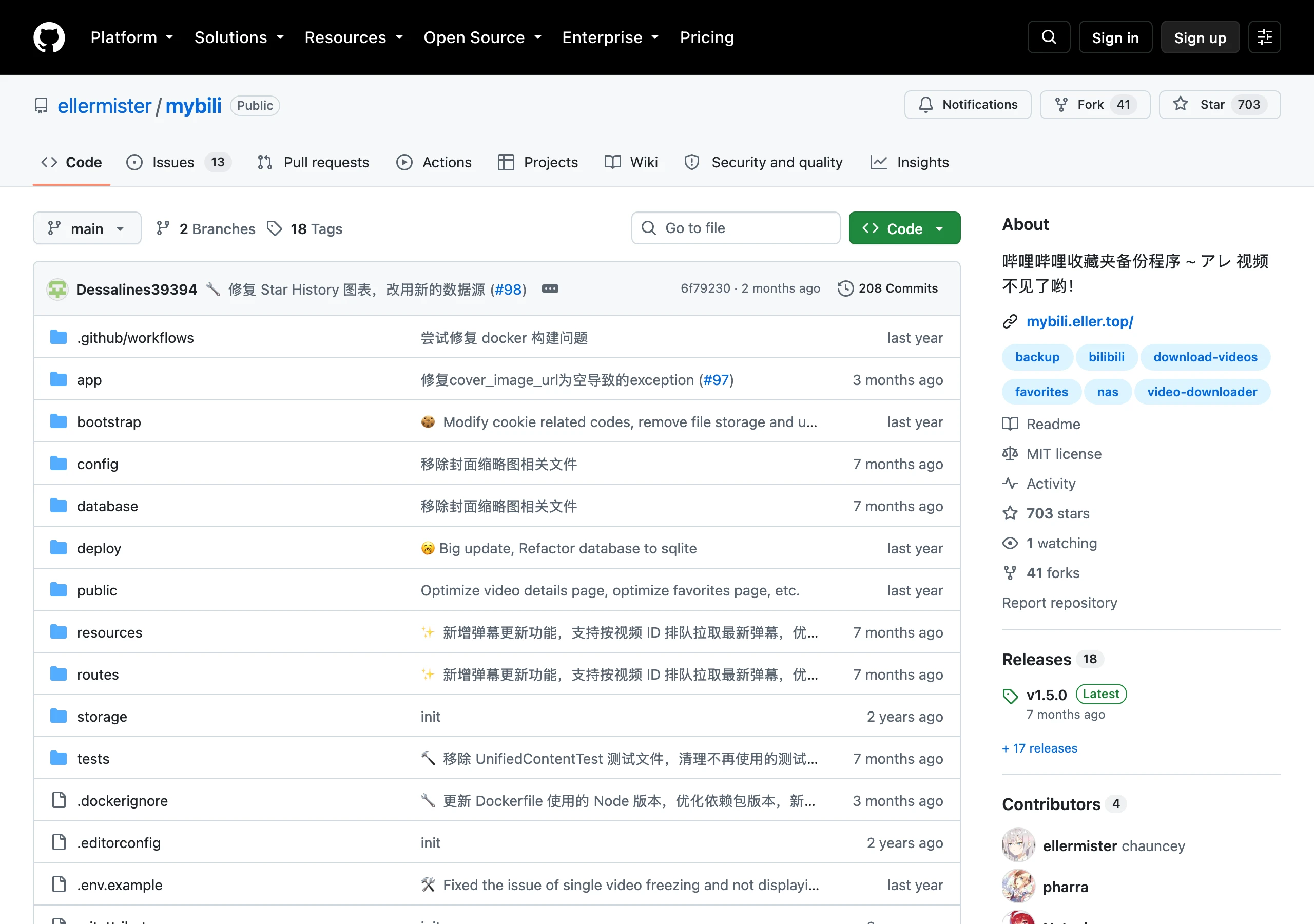Open the .github/workflows folder
Viewport: 1314px width, 924px height.
coord(136,338)
